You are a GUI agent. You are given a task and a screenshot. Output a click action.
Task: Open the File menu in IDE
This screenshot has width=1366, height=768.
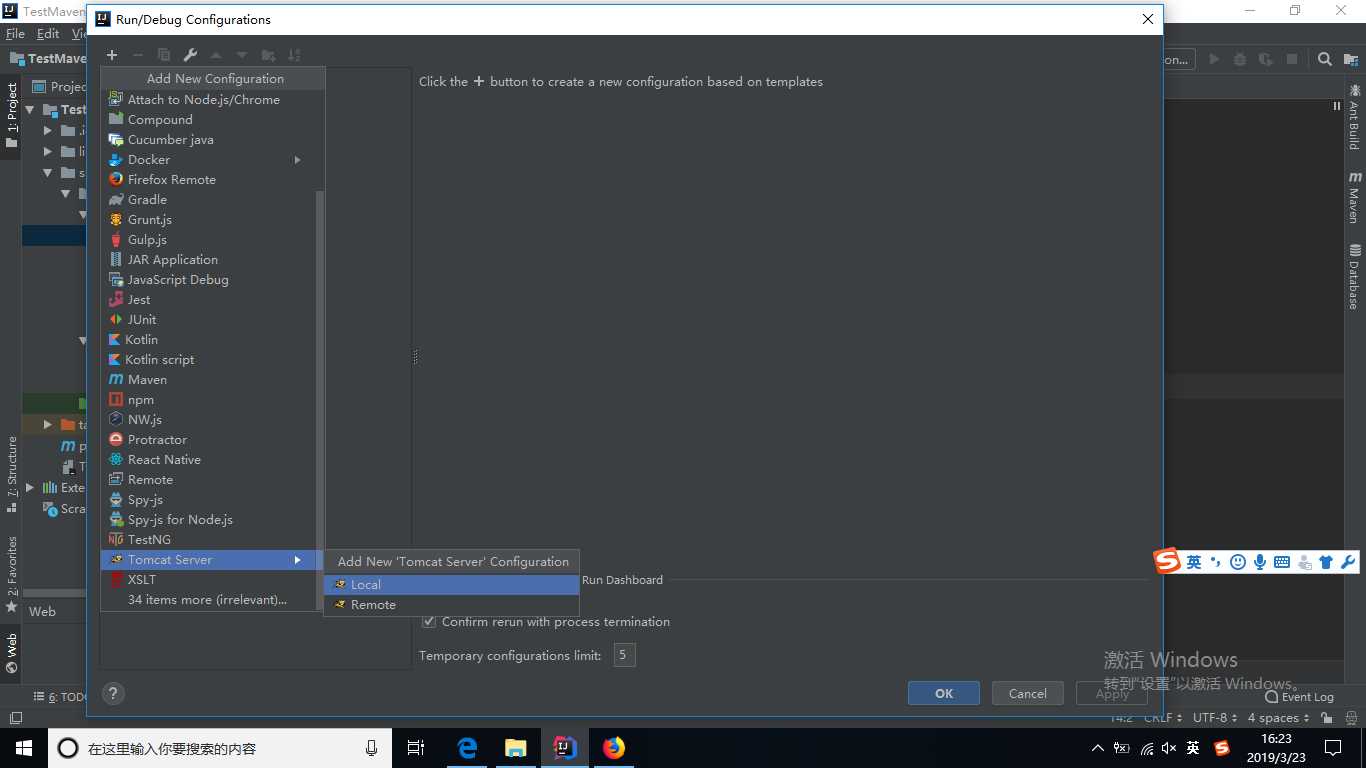15,34
